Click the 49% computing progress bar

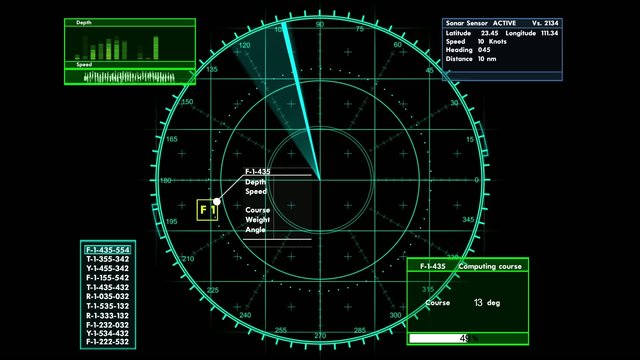point(468,338)
